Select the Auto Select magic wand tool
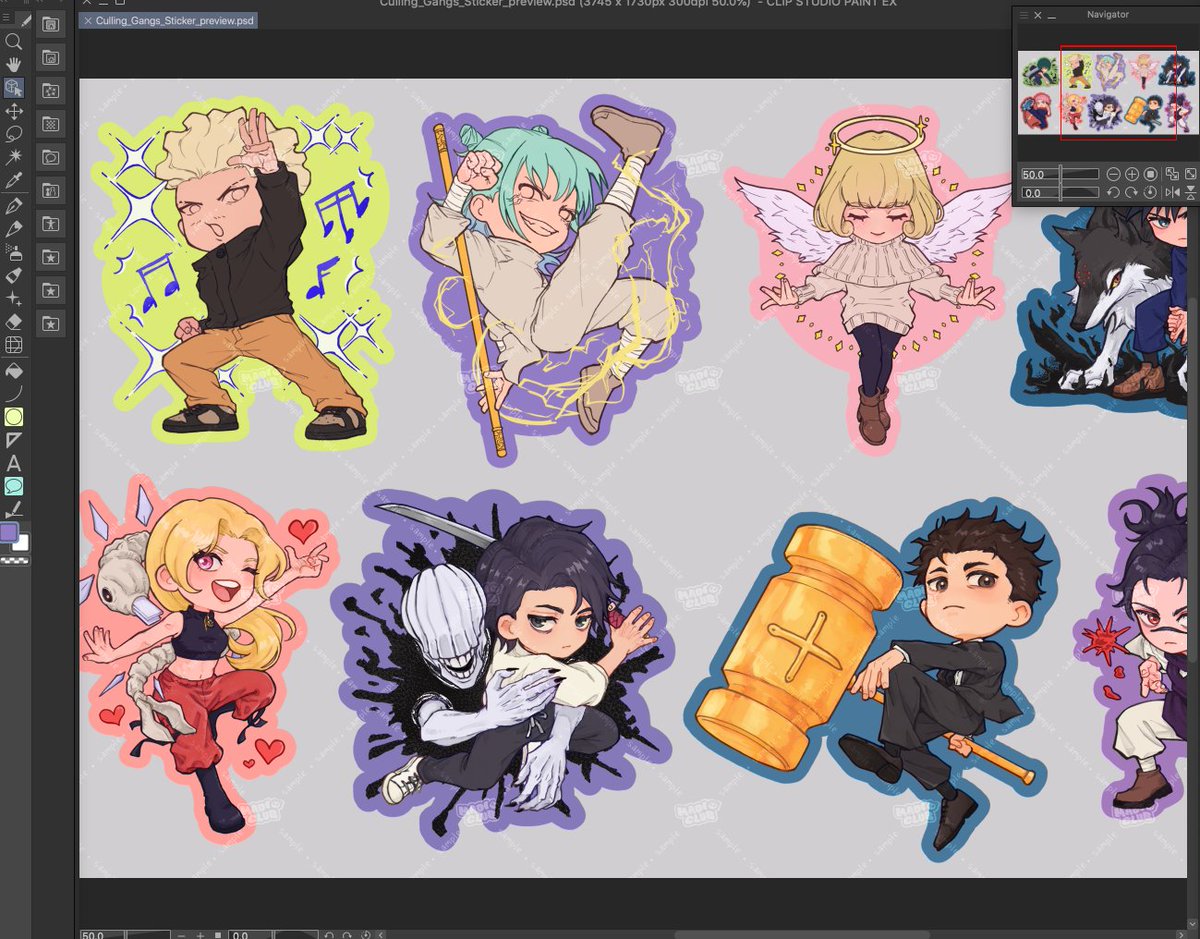The height and width of the screenshot is (939, 1200). [13, 157]
